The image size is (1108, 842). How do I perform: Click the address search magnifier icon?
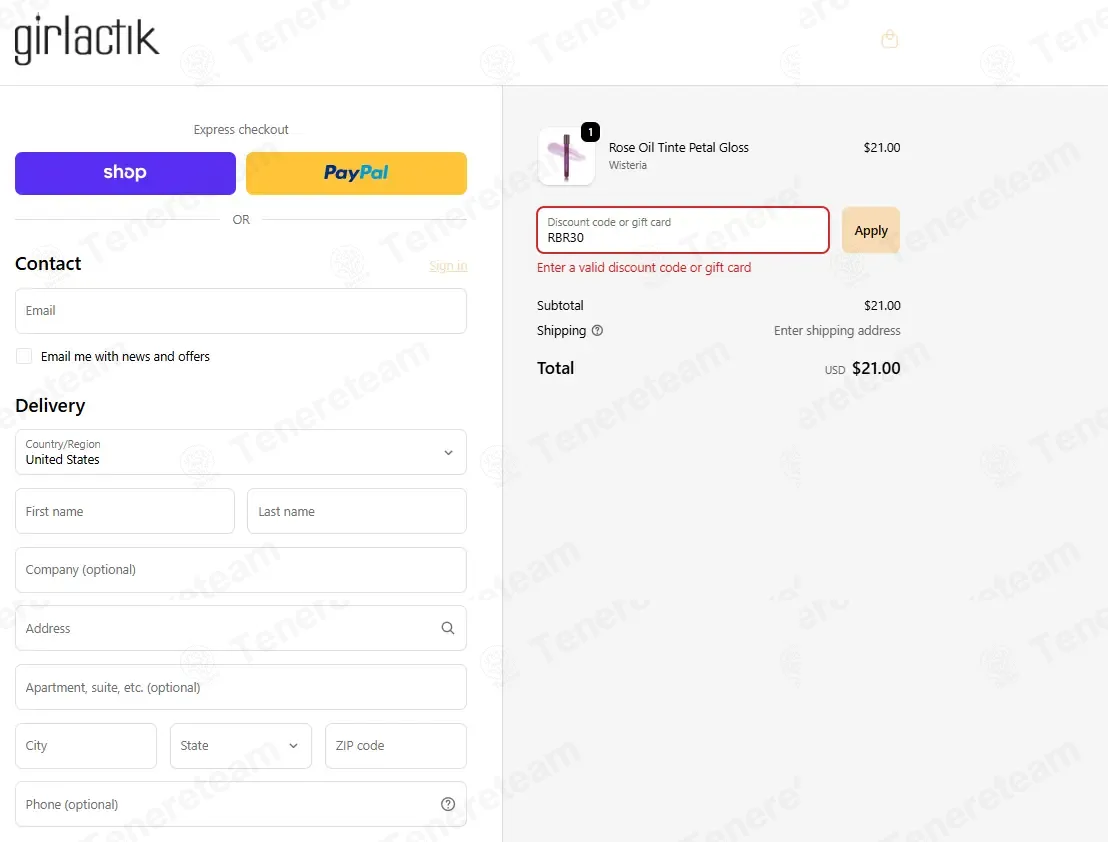point(448,628)
